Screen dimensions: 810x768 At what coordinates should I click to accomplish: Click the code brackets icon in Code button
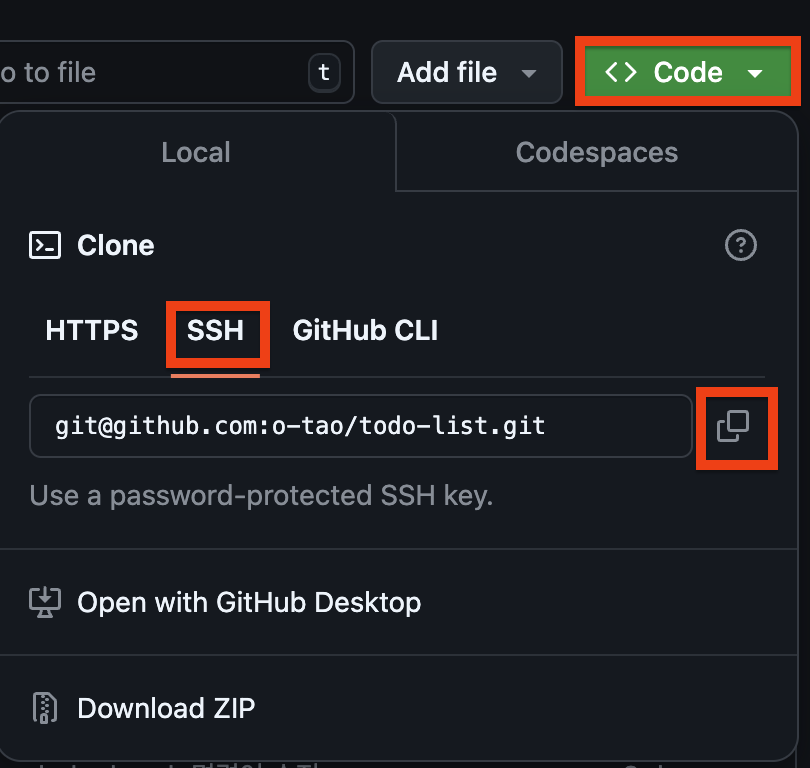620,72
